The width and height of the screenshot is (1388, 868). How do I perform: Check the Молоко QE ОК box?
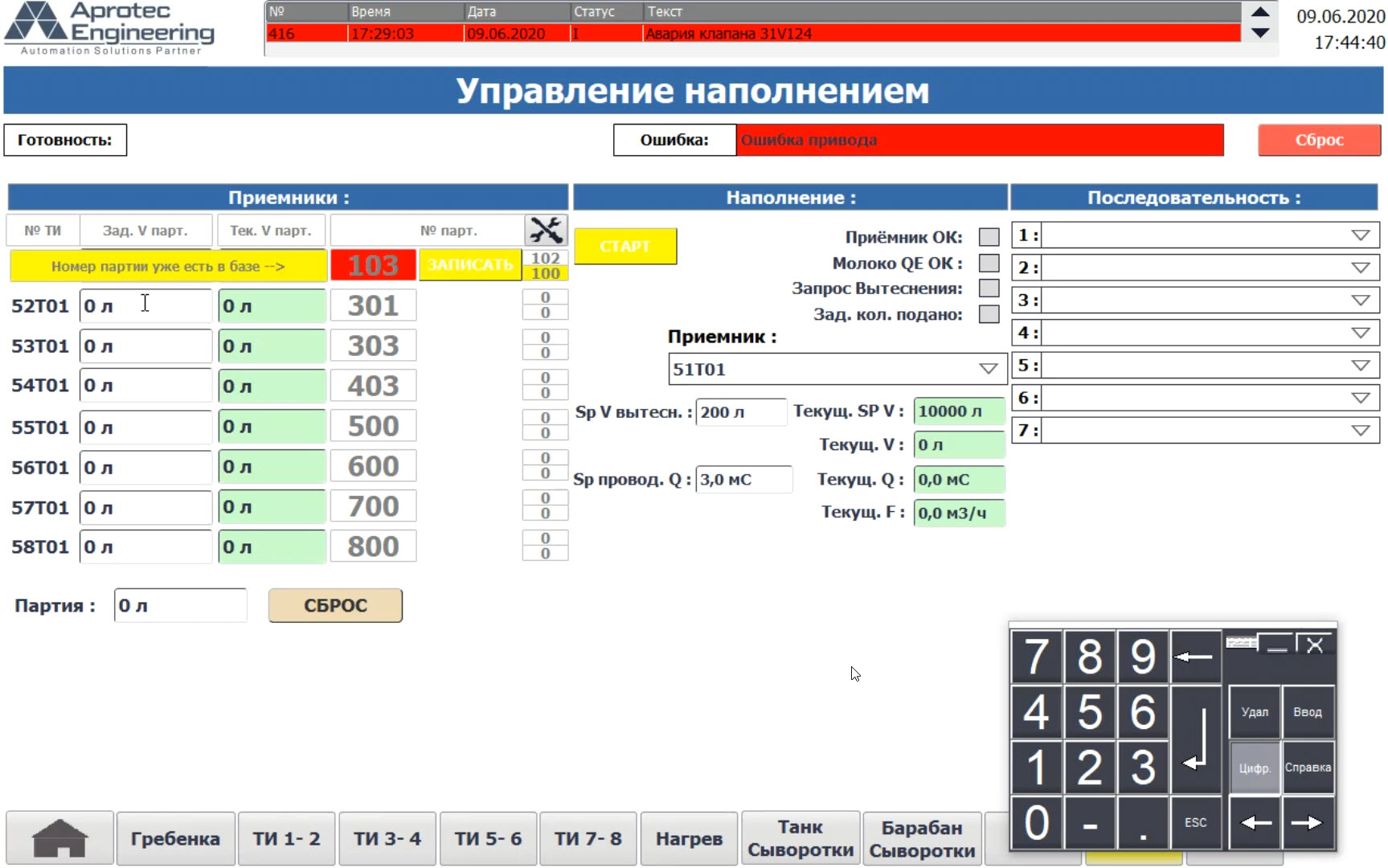click(987, 262)
